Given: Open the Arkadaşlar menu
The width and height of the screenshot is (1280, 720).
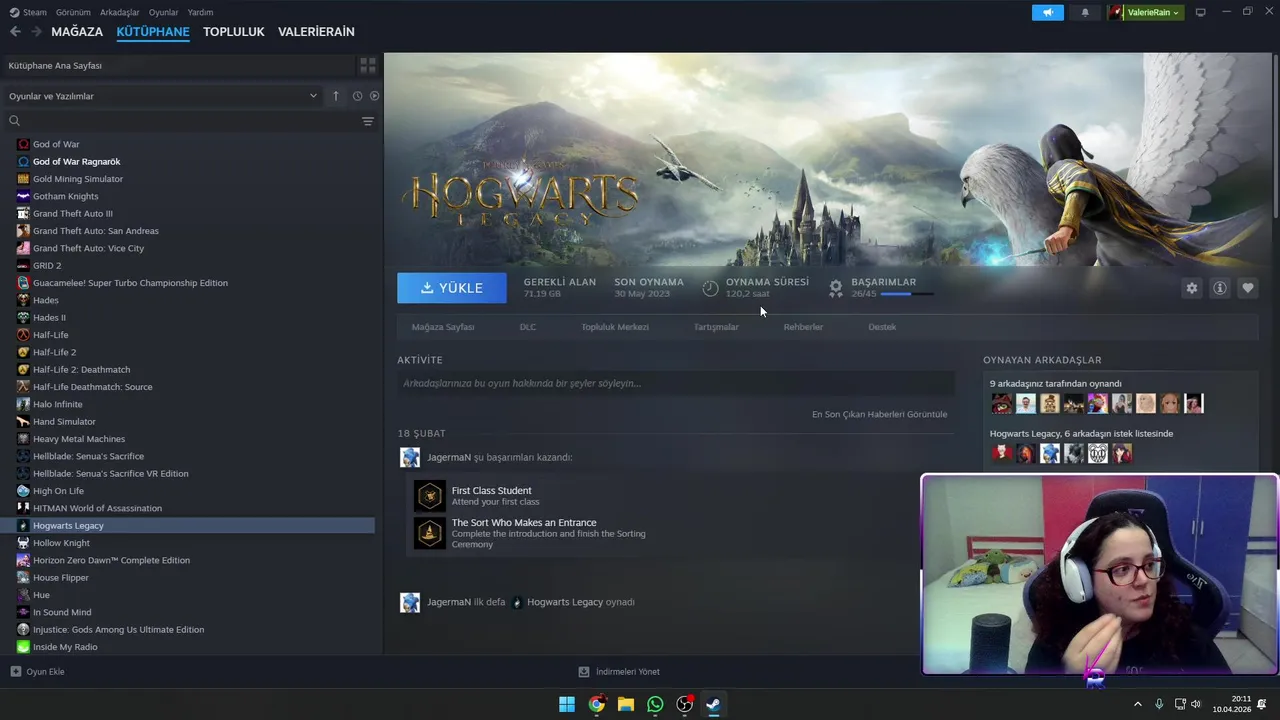Looking at the screenshot, I should (120, 12).
